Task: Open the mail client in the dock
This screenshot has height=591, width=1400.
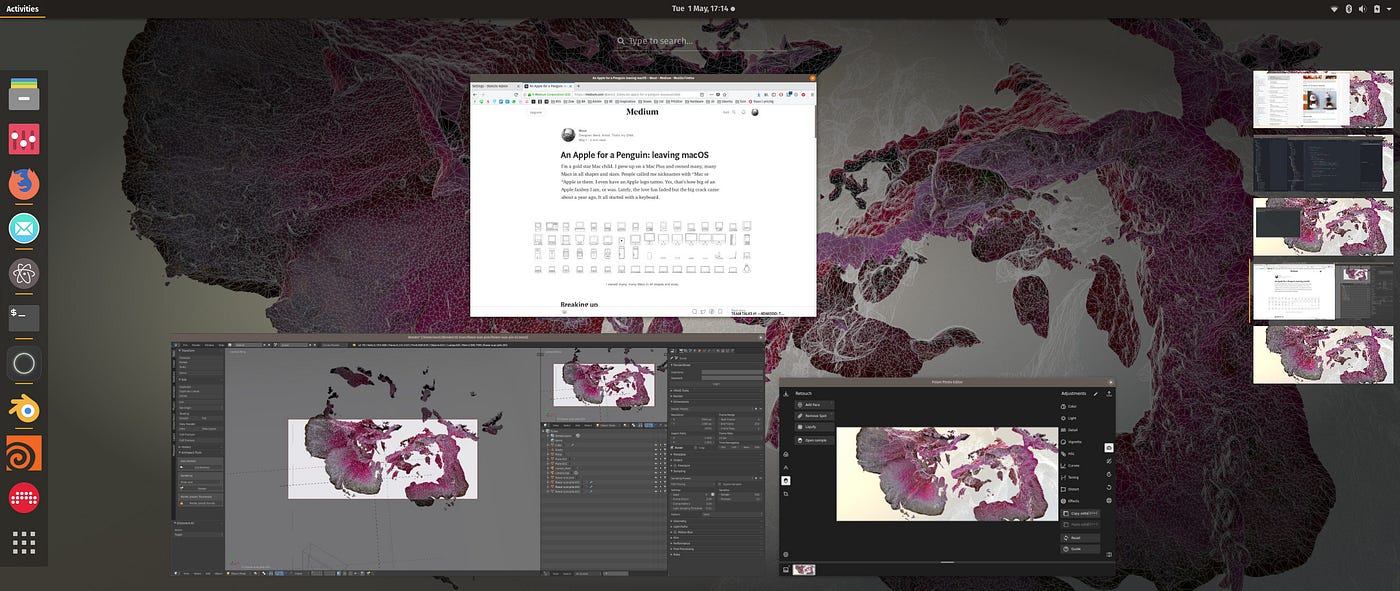Action: tap(24, 229)
